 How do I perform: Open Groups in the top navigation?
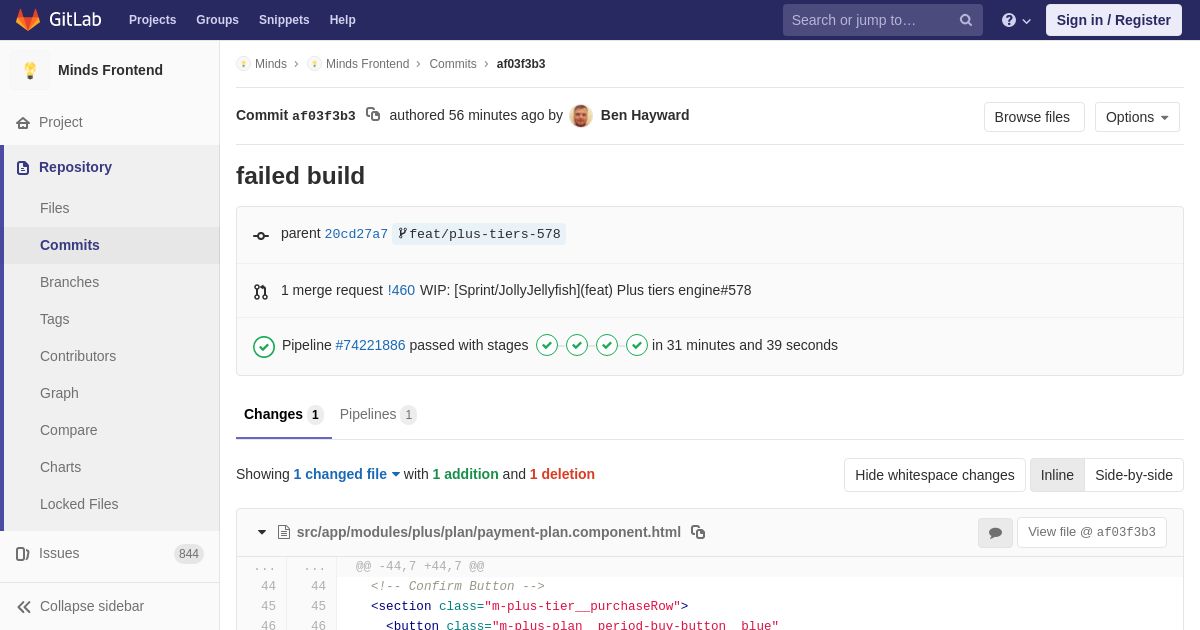coord(217,20)
